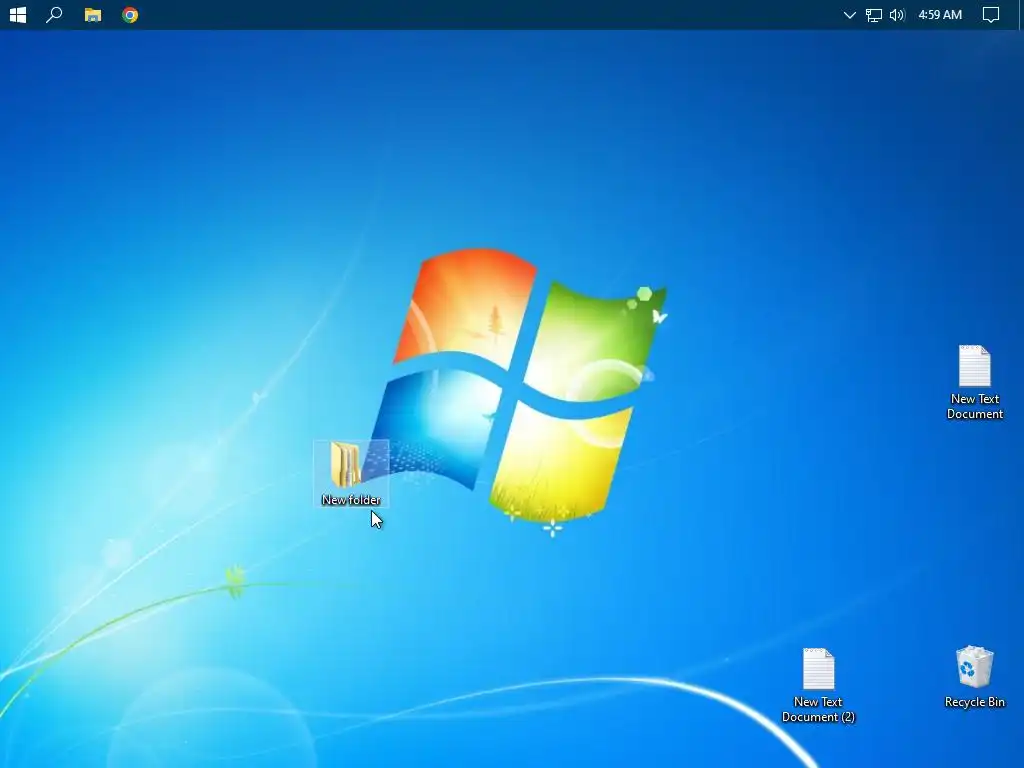
Task: Launch Google Chrome from the taskbar
Action: pyautogui.click(x=130, y=15)
